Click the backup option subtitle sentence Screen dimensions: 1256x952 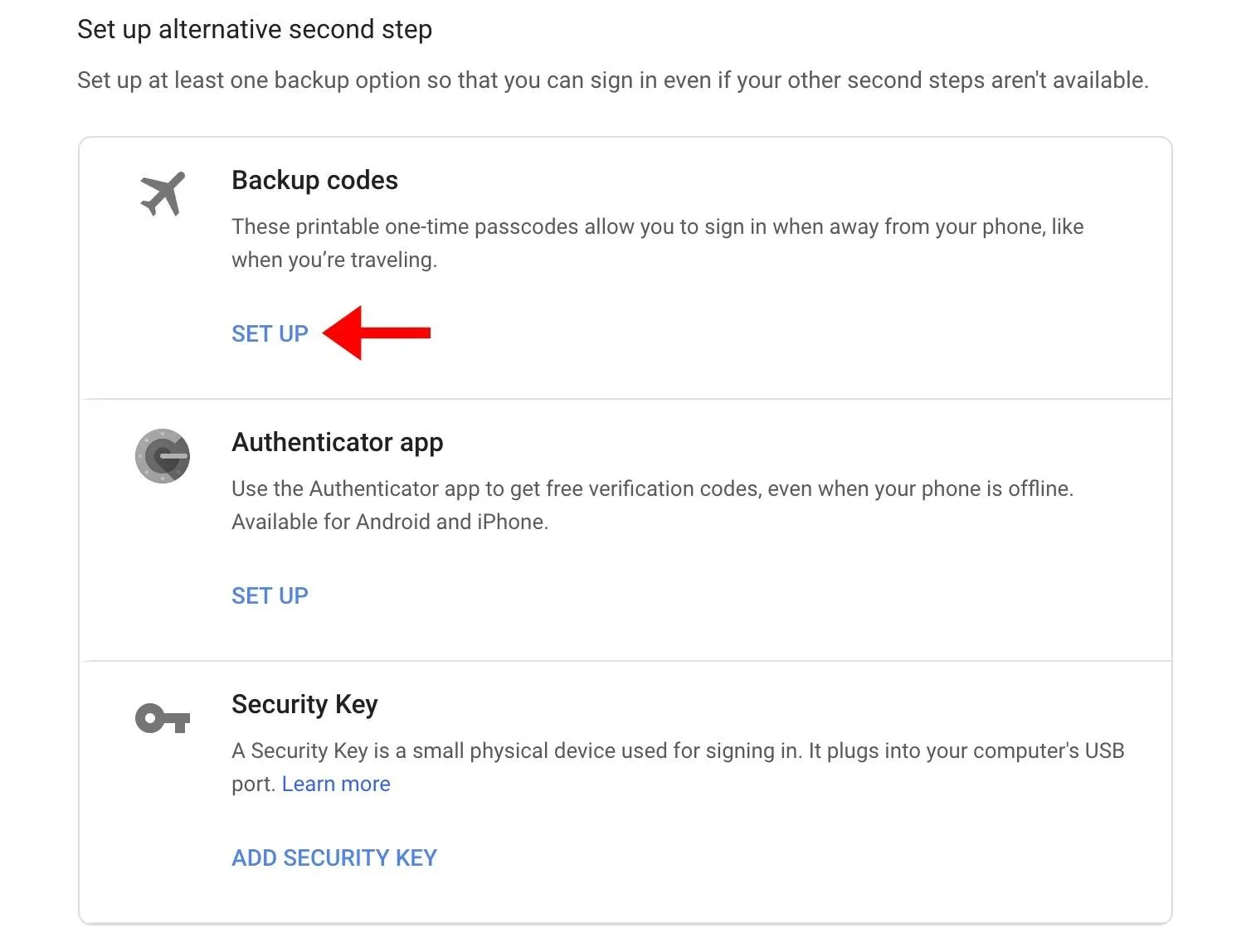(x=613, y=80)
